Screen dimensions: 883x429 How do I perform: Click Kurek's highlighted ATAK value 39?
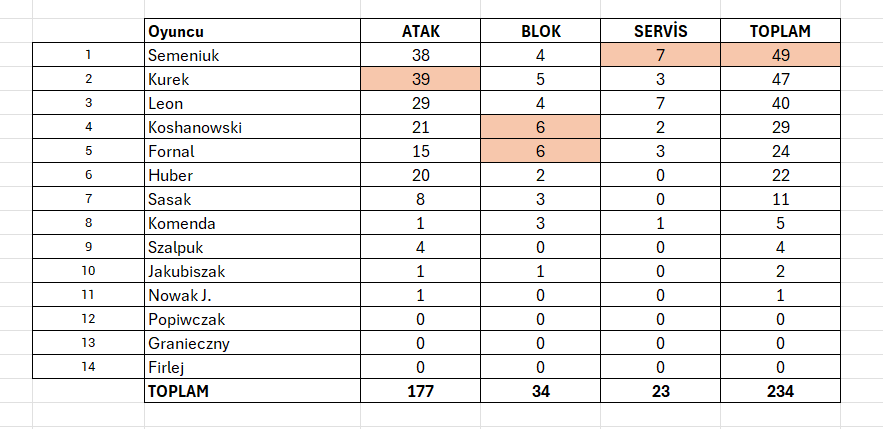coord(420,80)
